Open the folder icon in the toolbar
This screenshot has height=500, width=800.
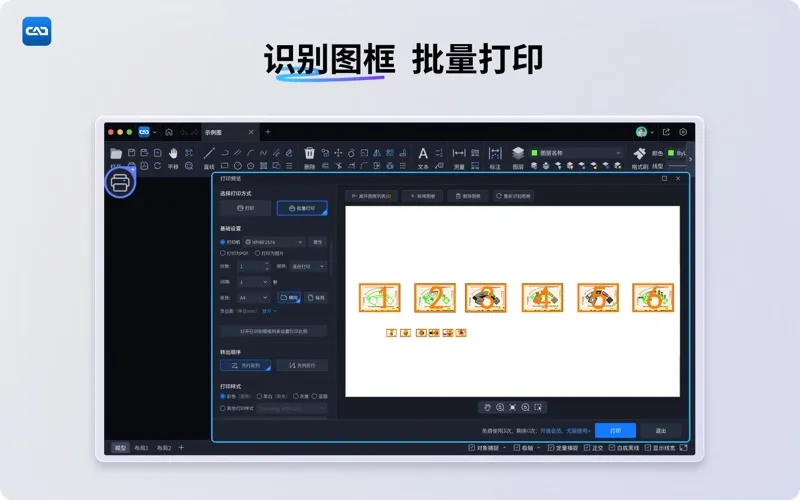tap(116, 154)
